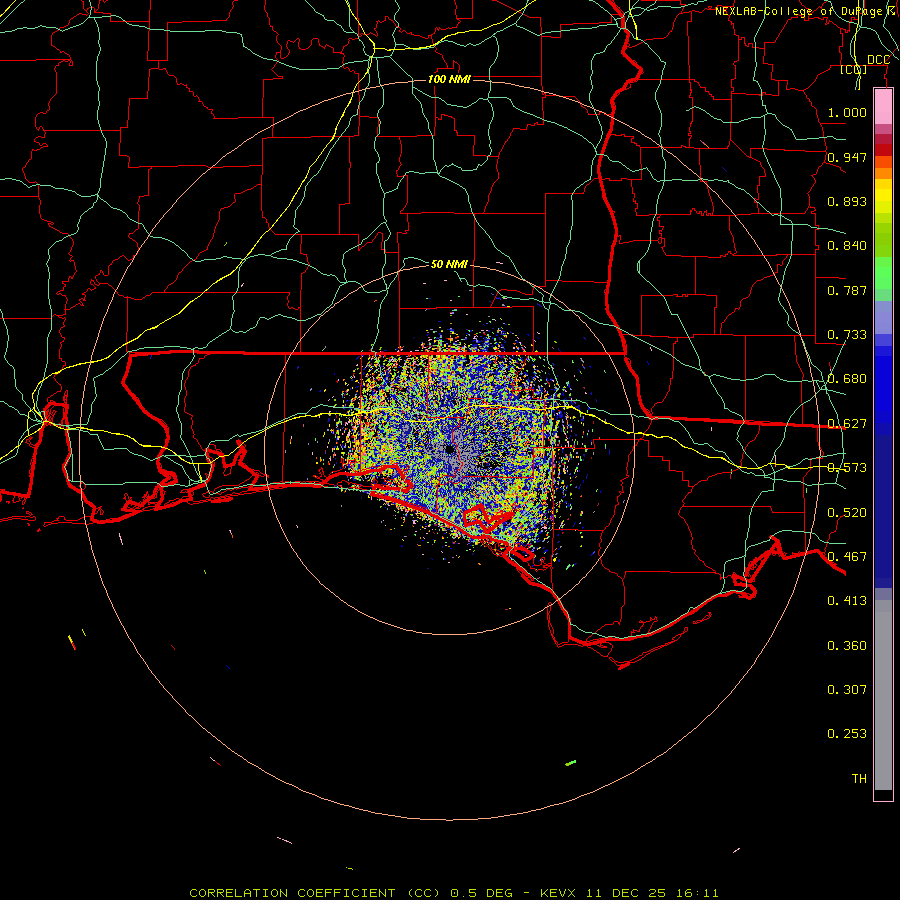
Task: Click the TH threshold legend label
Action: pos(859,779)
